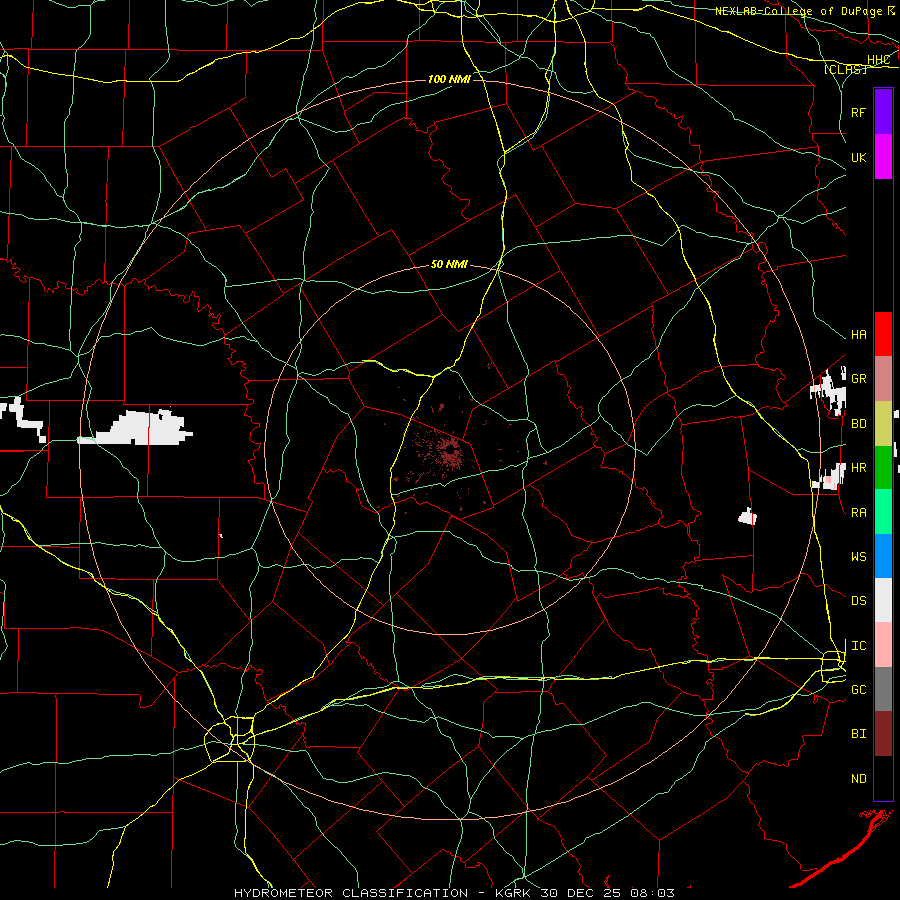This screenshot has width=900, height=900.
Task: Click the 'BI' legend label
Action: tap(858, 734)
